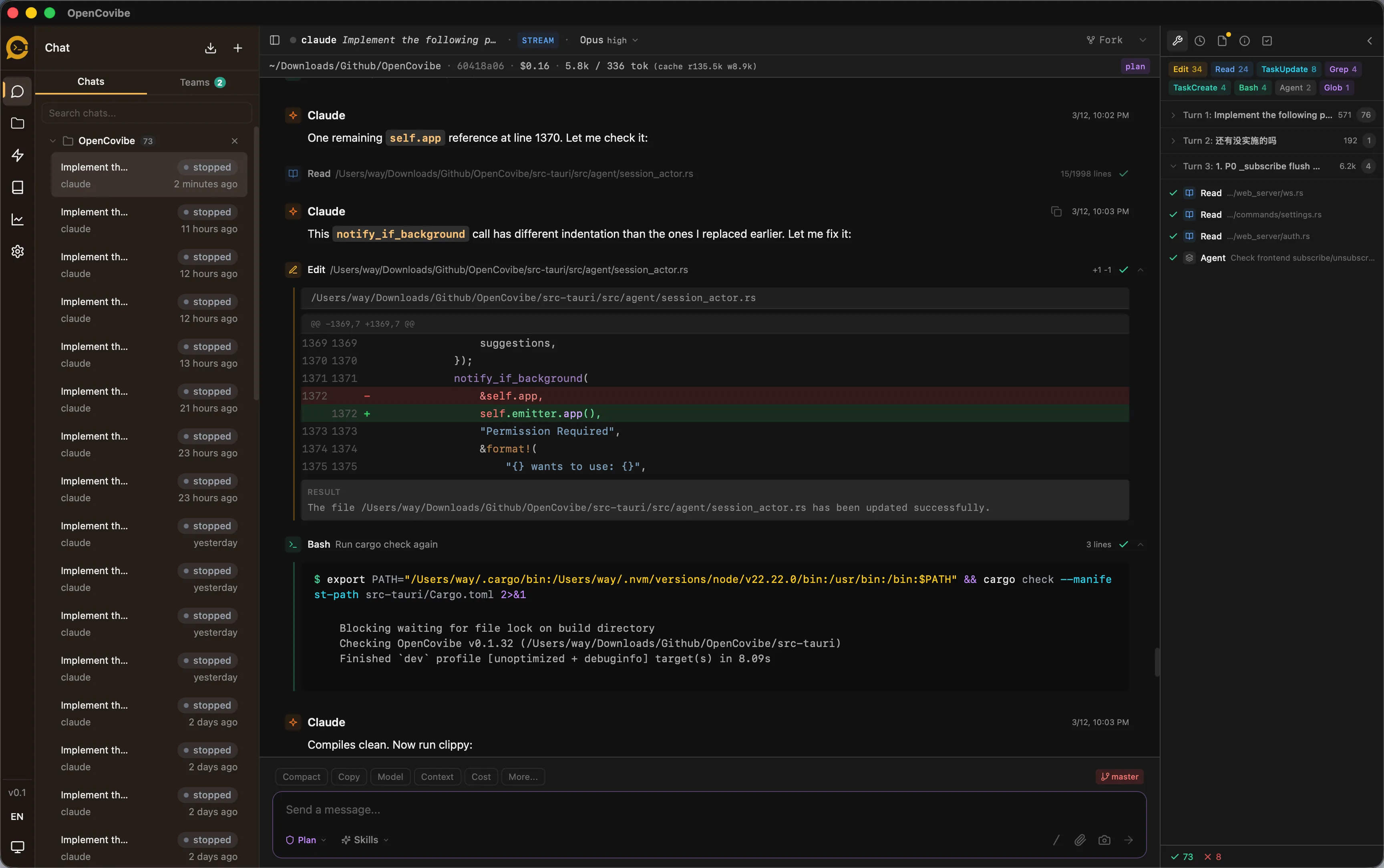Click the master branch button

pos(1119,776)
